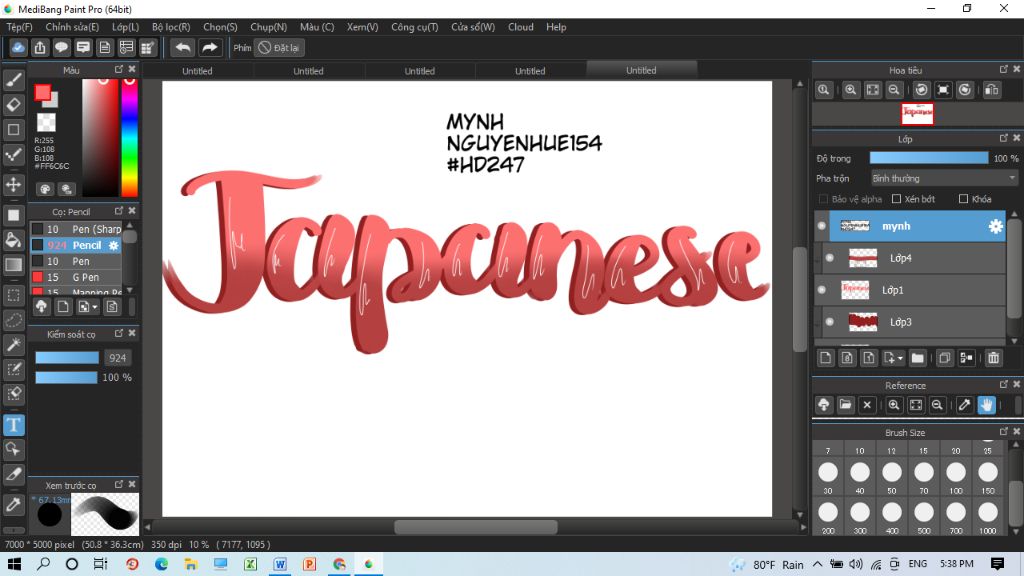Screen dimensions: 1024x576
Task: Hide the mynh layer
Action: pos(822,226)
